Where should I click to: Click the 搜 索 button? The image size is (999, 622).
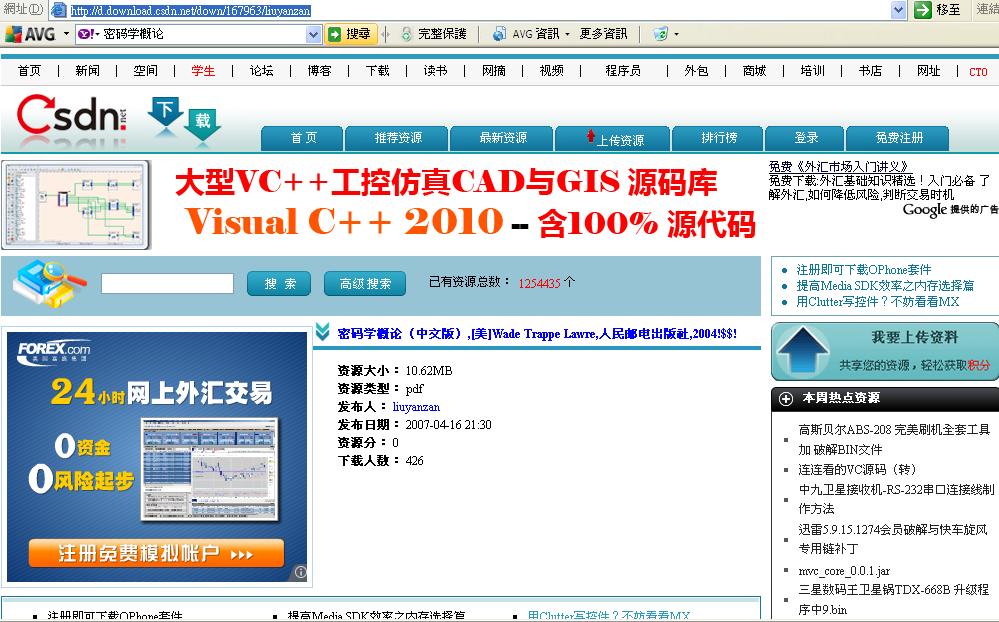click(279, 284)
